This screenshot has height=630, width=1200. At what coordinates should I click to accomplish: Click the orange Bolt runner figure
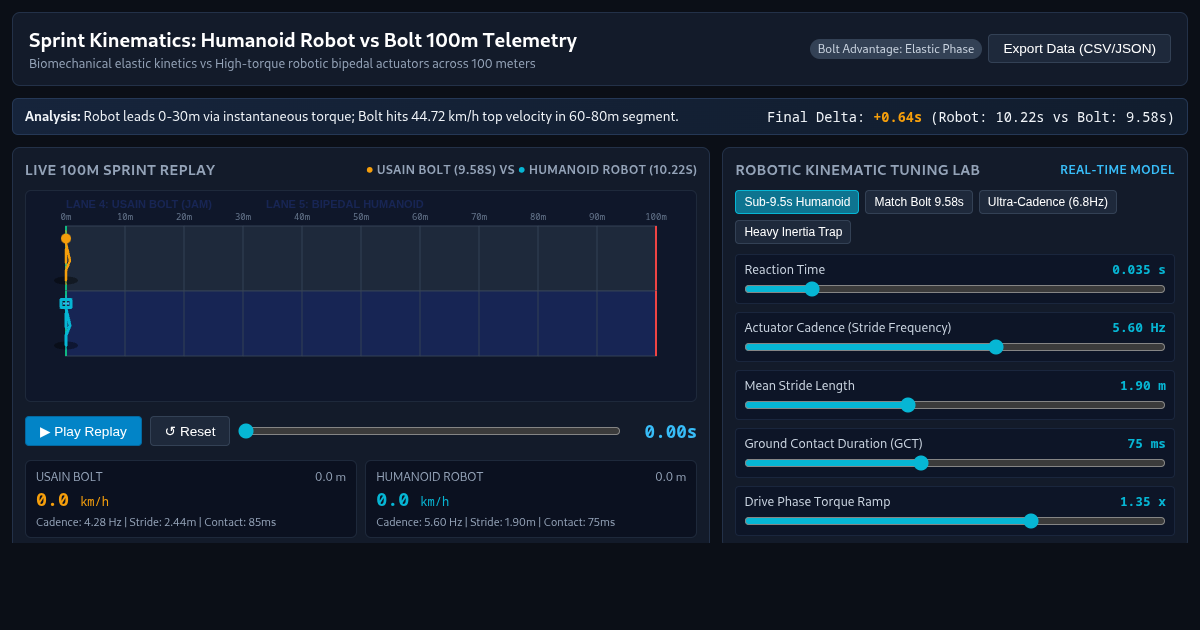pos(66,259)
